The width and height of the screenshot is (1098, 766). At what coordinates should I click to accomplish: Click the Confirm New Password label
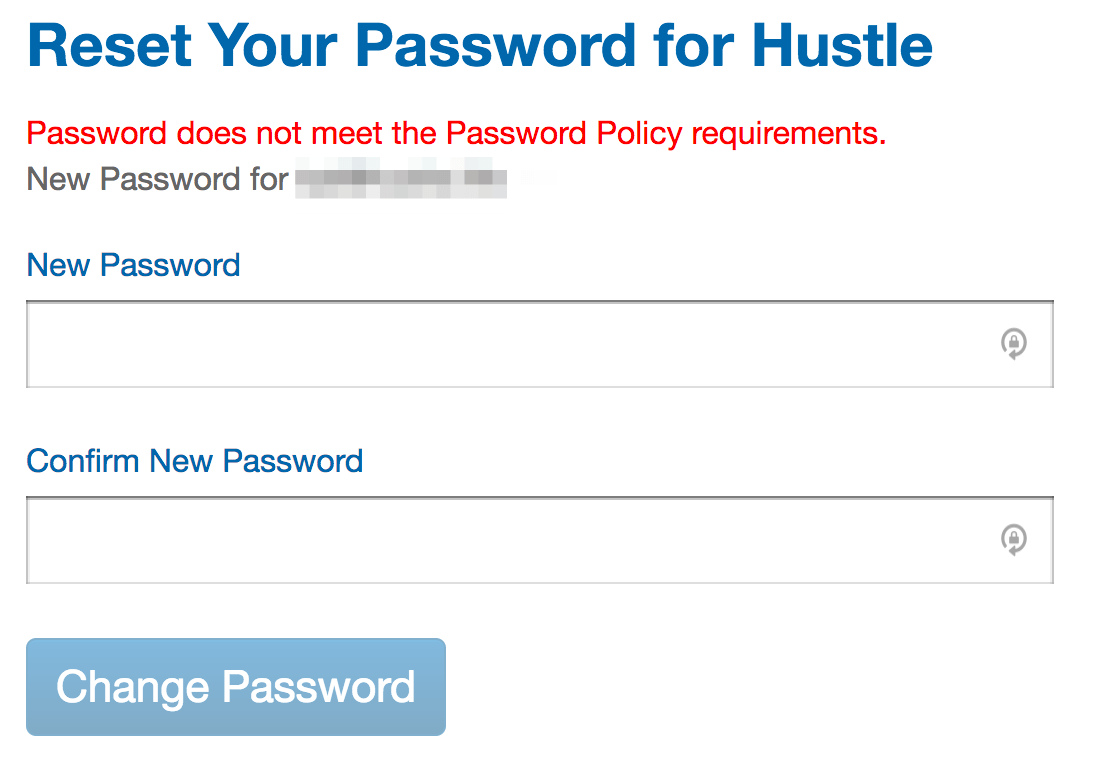[195, 461]
